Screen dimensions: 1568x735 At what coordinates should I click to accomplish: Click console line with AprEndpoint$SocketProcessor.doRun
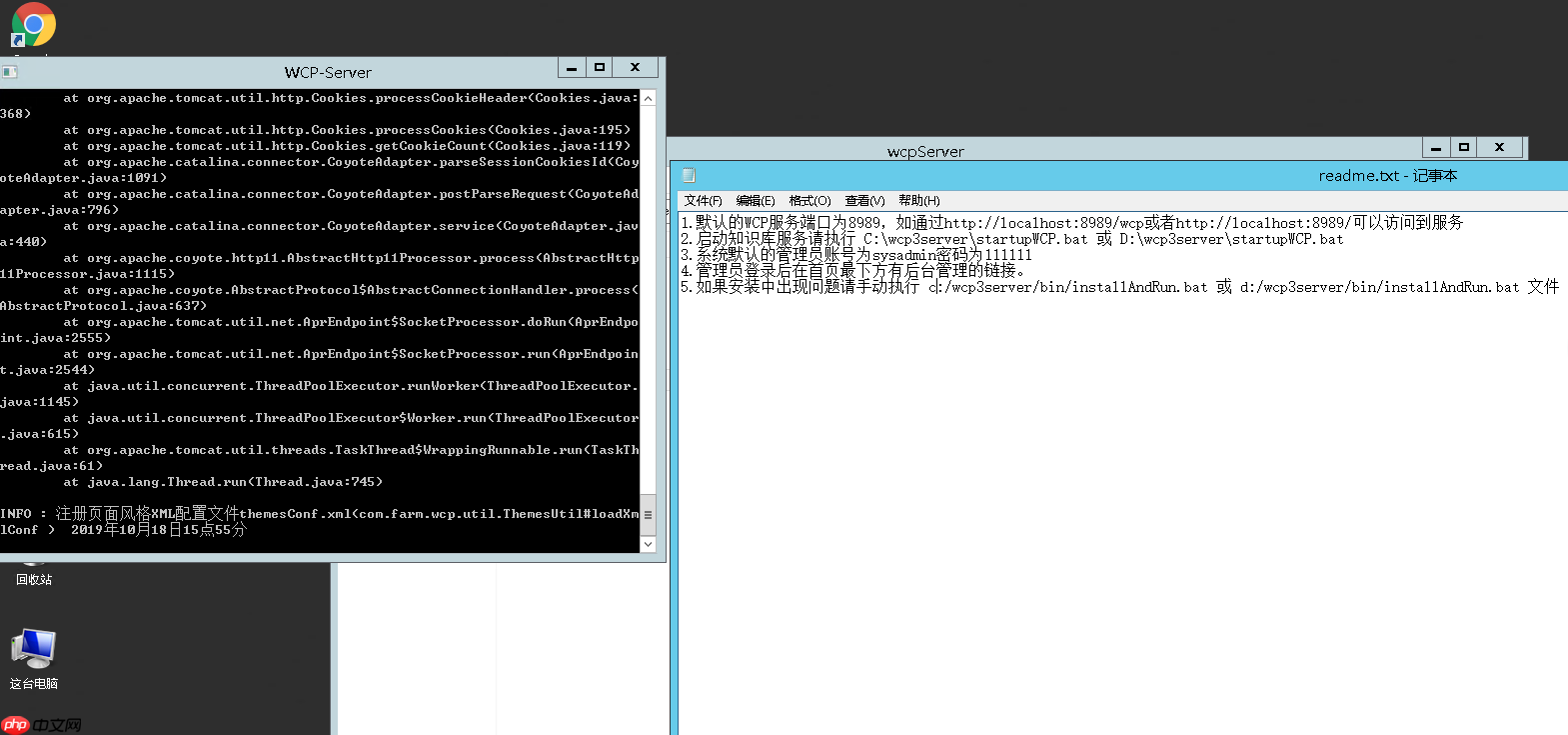(351, 322)
